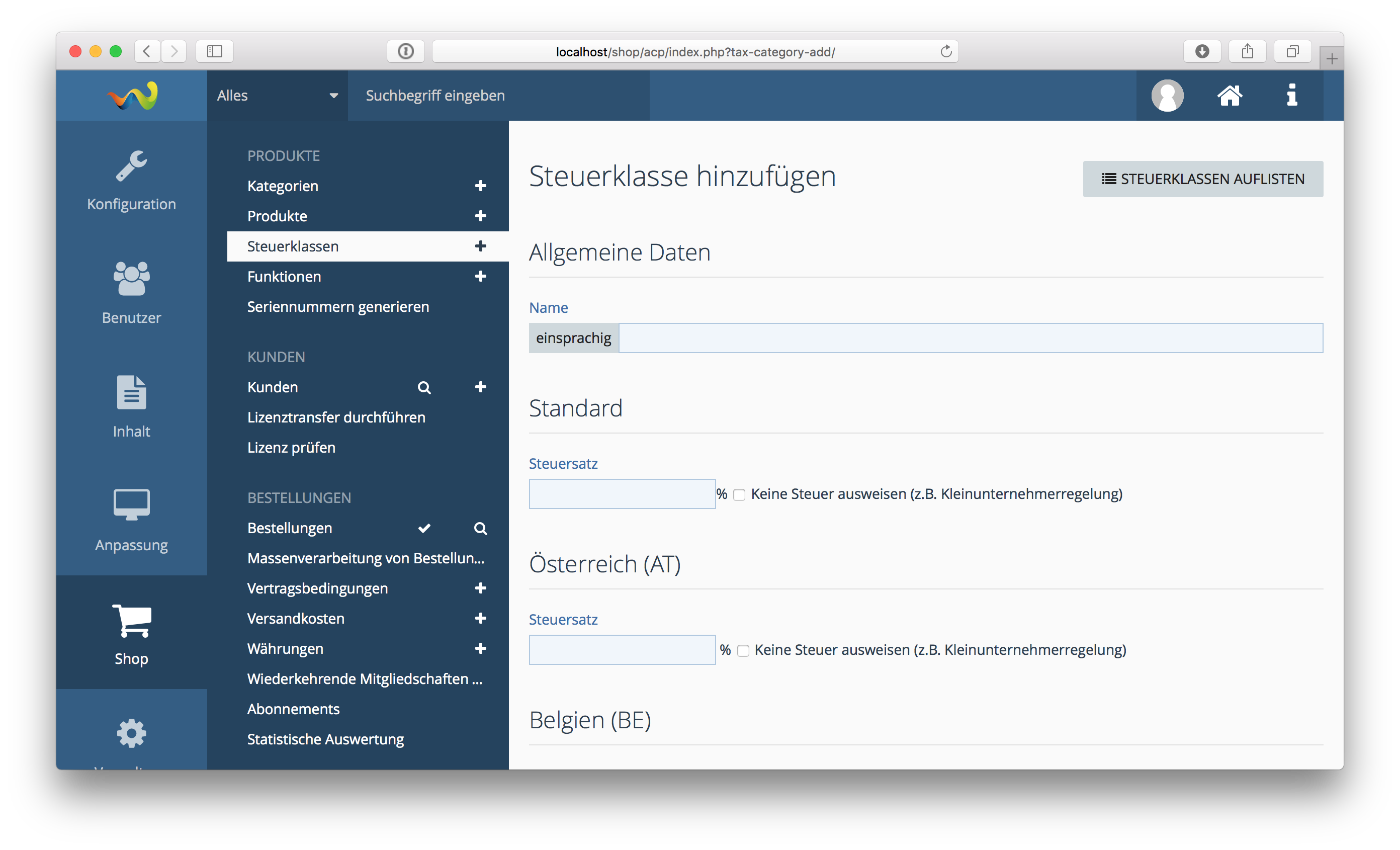The height and width of the screenshot is (850, 1400).
Task: Click the search icon next to Kunden
Action: point(424,387)
